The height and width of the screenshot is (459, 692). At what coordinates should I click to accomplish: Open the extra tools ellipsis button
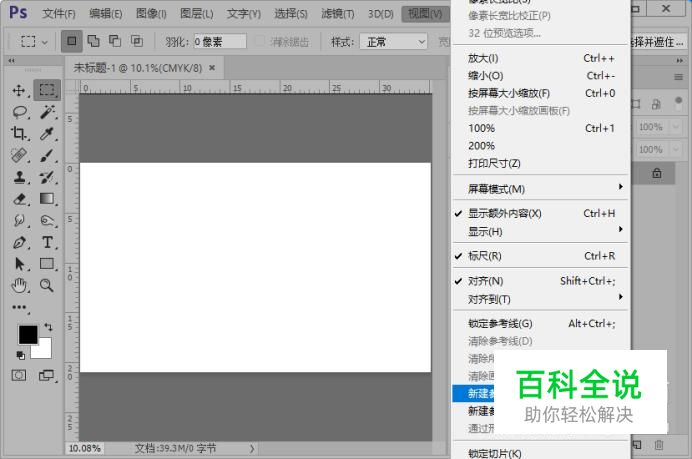click(x=19, y=307)
